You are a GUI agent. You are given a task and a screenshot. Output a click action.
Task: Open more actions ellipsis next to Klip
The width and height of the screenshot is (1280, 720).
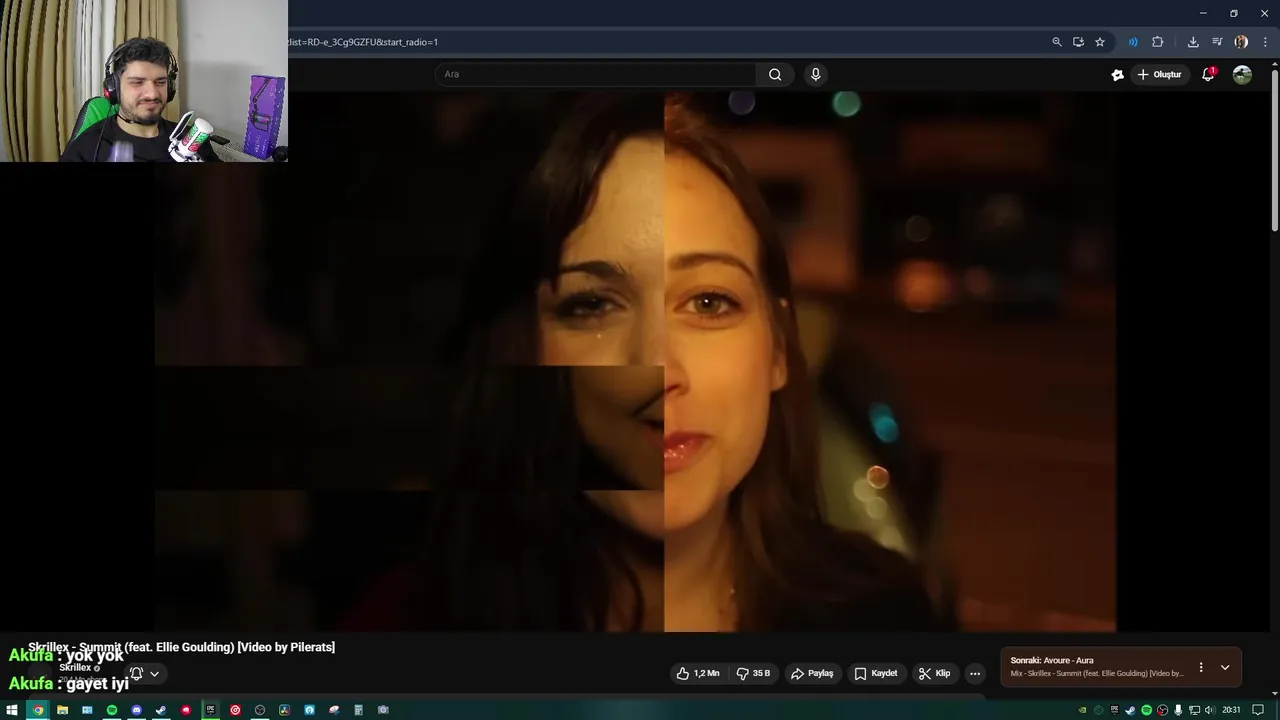pyautogui.click(x=975, y=673)
